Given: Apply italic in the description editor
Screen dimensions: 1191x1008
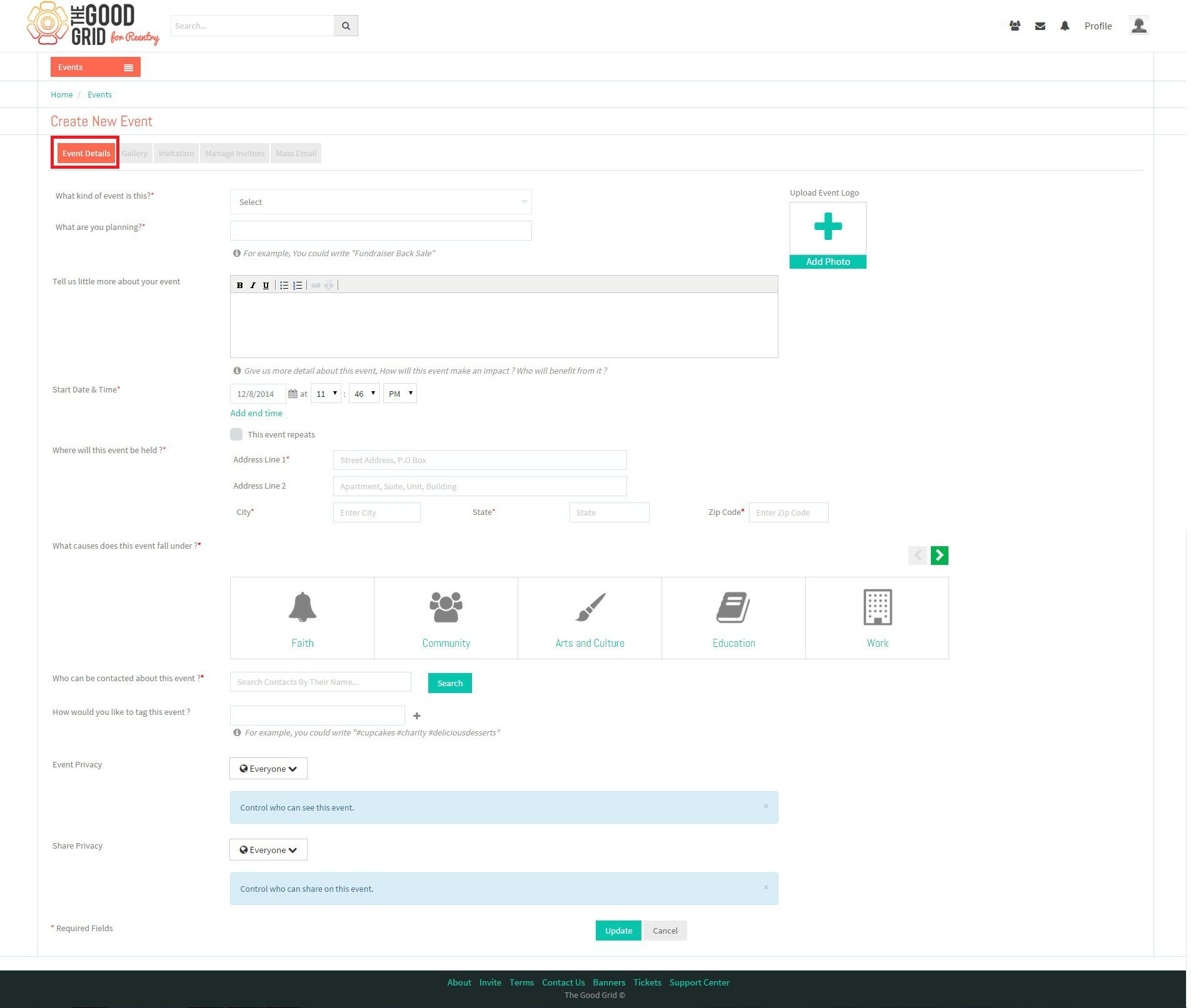Looking at the screenshot, I should [x=253, y=285].
